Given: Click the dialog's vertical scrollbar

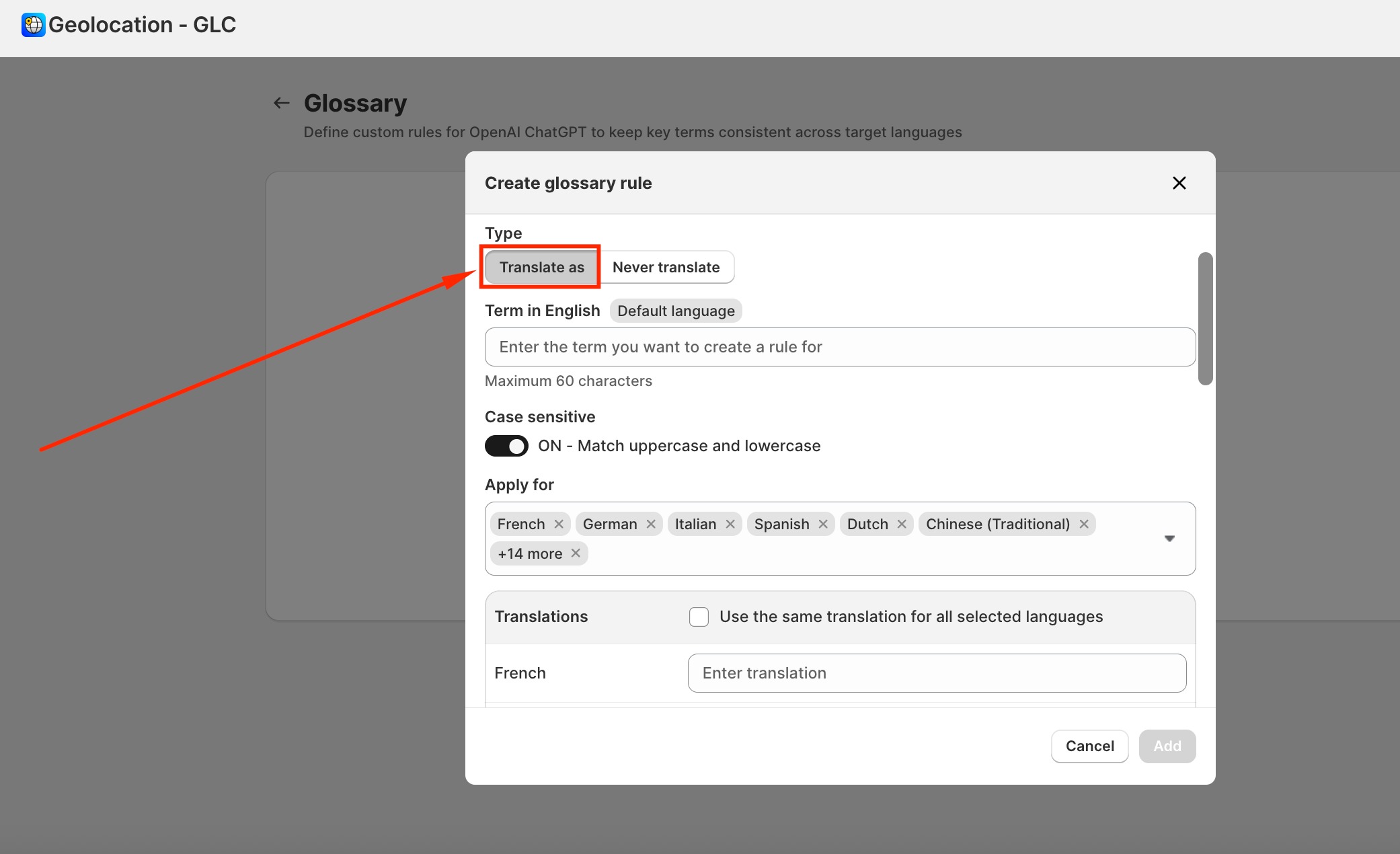Looking at the screenshot, I should [1205, 319].
